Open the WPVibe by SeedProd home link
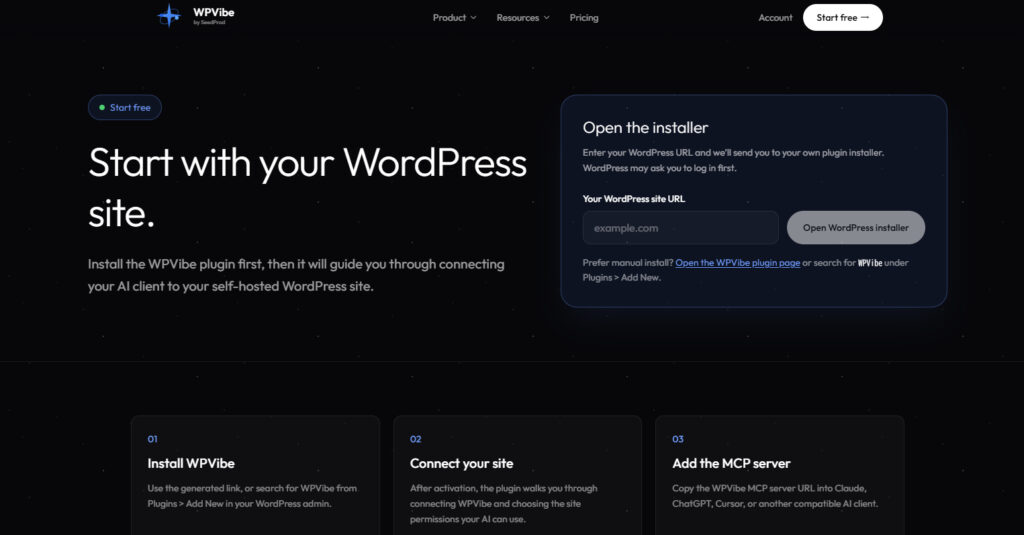This screenshot has width=1024, height=535. [196, 15]
